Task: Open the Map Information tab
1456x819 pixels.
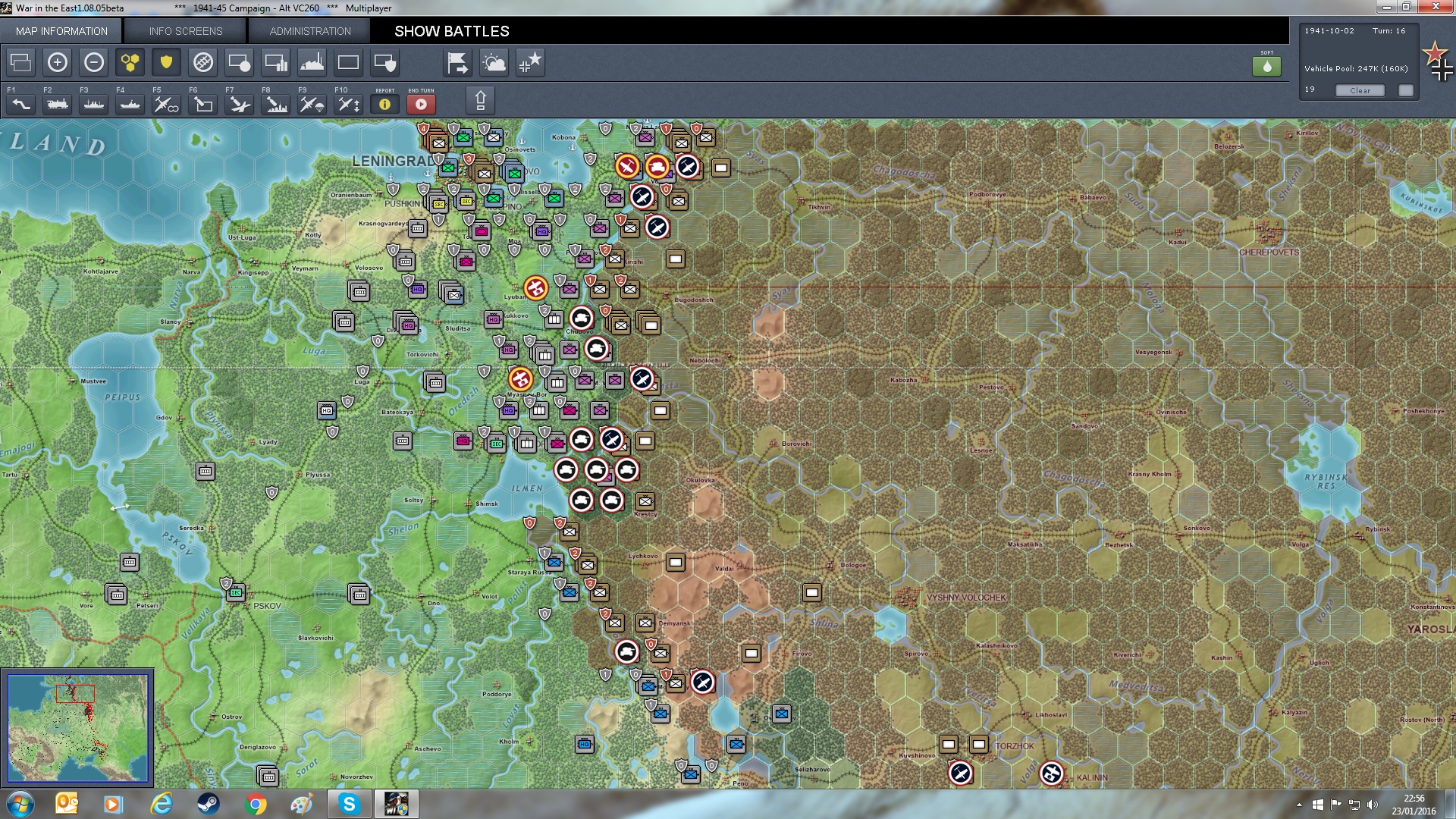Action: 61,31
